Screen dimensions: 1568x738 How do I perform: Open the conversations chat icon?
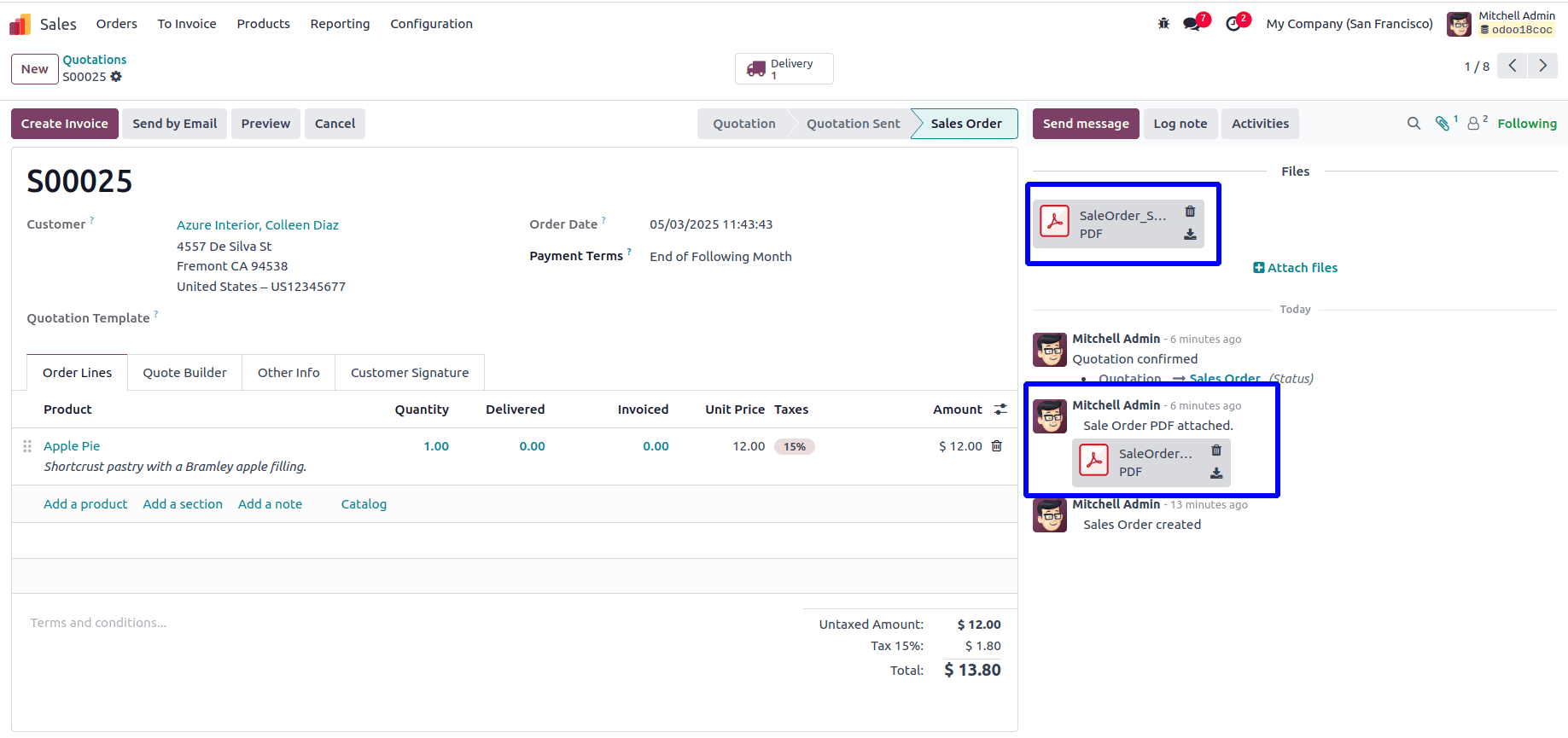1192,24
